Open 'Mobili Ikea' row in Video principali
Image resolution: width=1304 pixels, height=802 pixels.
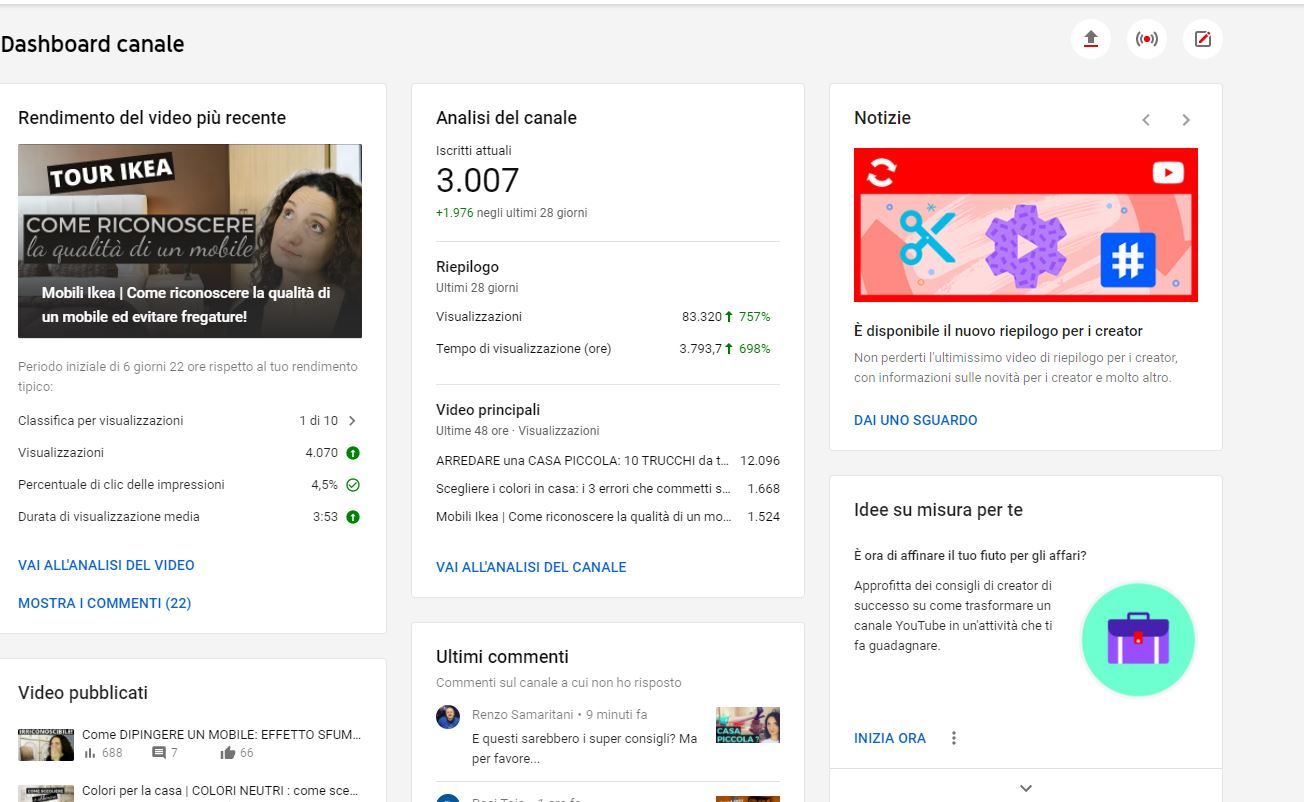(x=608, y=517)
